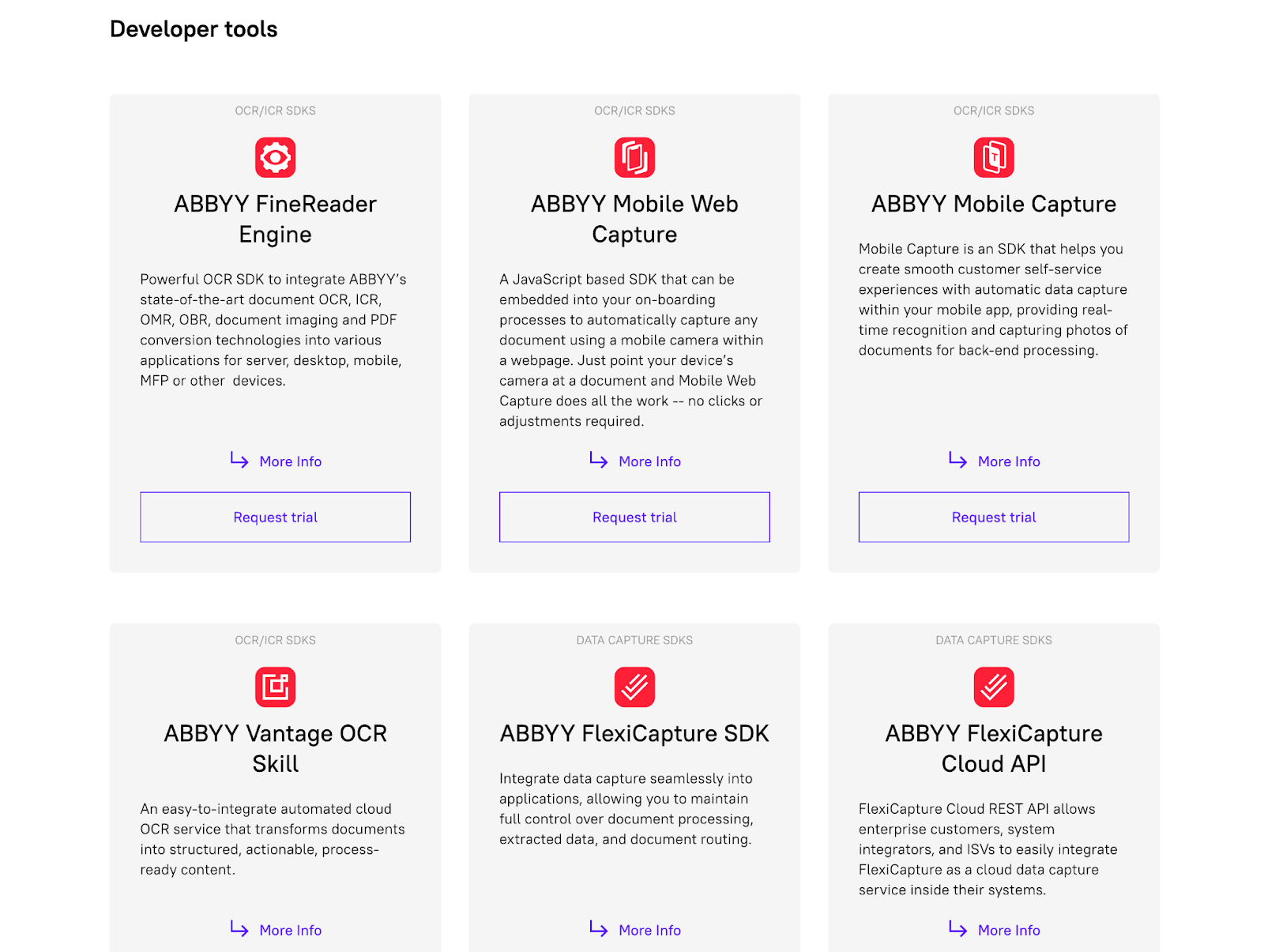Request a trial of ABBYY Mobile Capture
This screenshot has height=952, width=1264.
coord(994,517)
